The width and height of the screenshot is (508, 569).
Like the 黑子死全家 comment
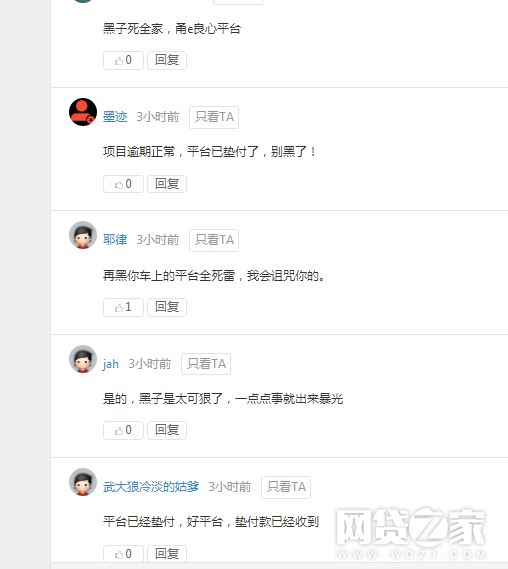pos(123,60)
